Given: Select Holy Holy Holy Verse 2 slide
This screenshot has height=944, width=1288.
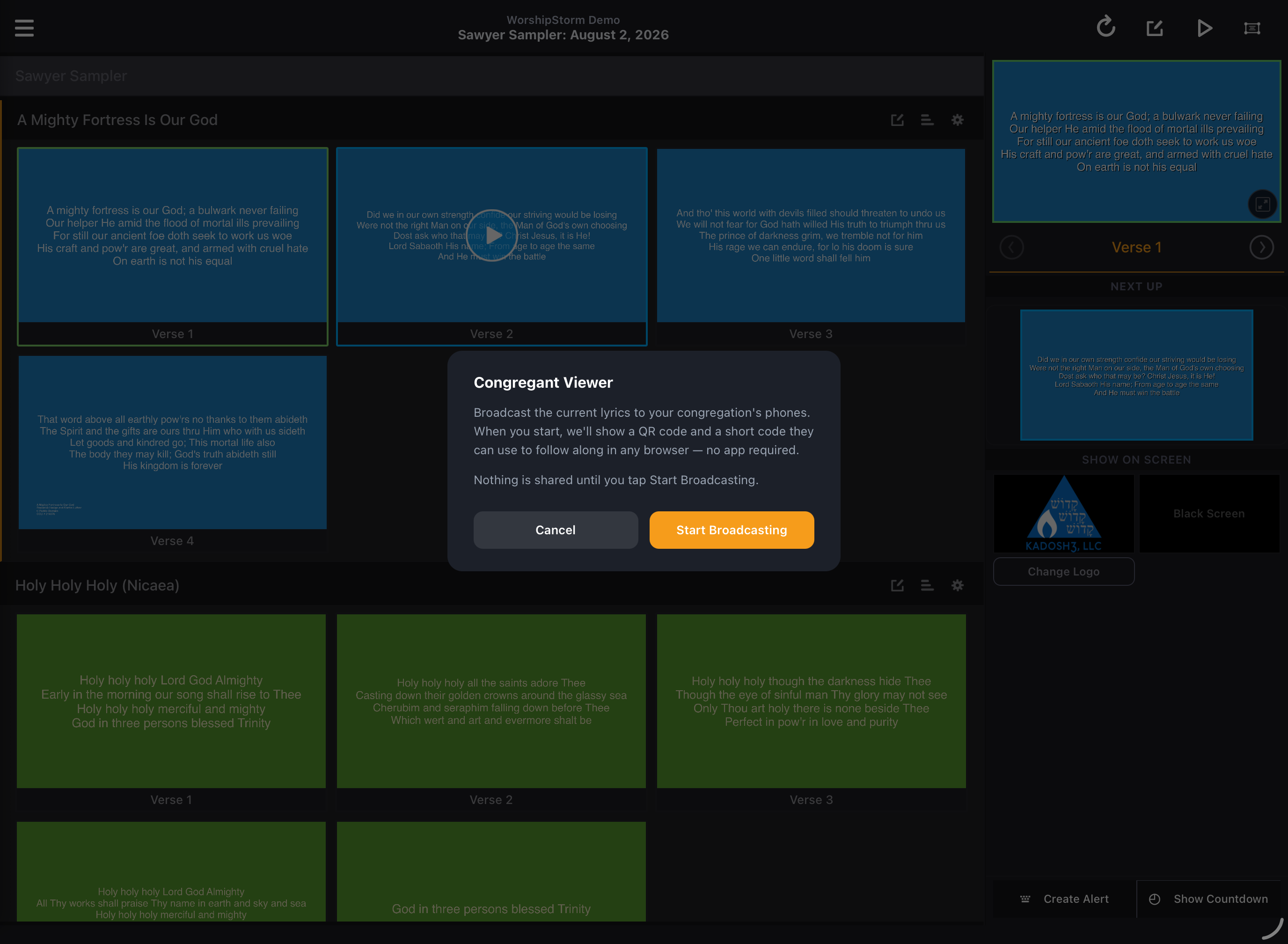Looking at the screenshot, I should (x=491, y=711).
